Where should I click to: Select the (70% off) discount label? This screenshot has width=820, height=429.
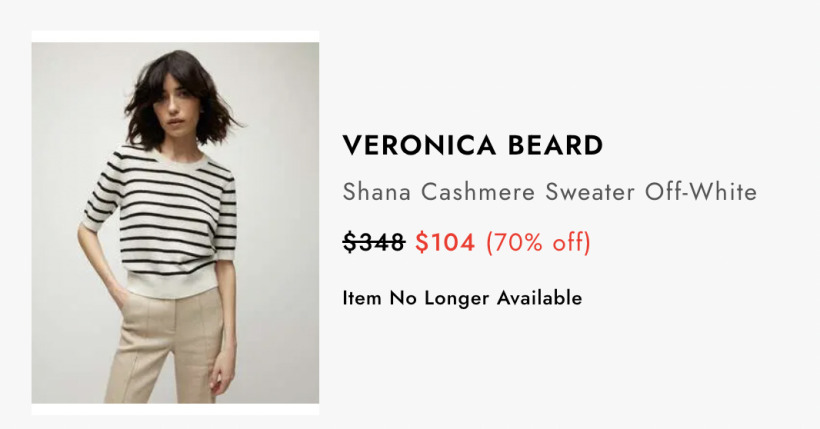[x=538, y=243]
